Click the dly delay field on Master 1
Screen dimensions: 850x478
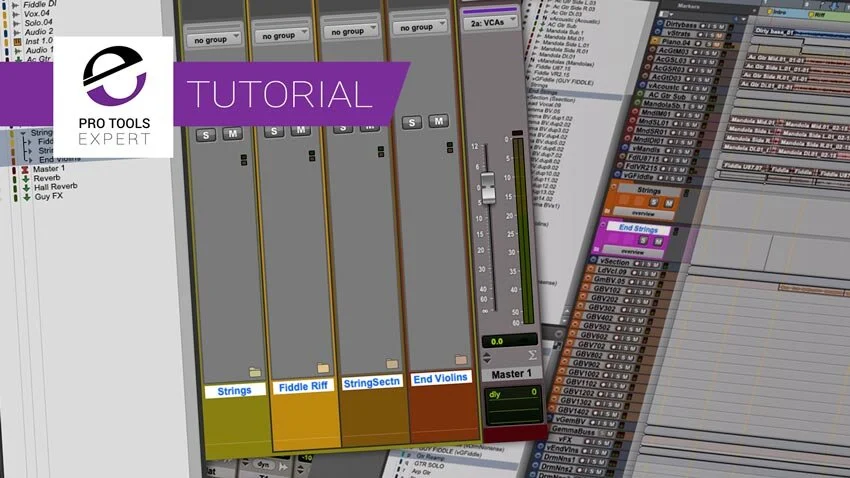512,395
